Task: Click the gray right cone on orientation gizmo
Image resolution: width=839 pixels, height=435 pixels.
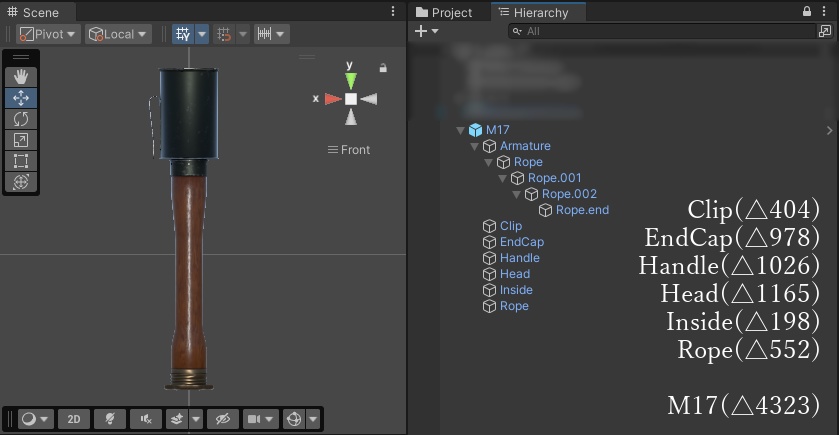Action: coord(369,99)
